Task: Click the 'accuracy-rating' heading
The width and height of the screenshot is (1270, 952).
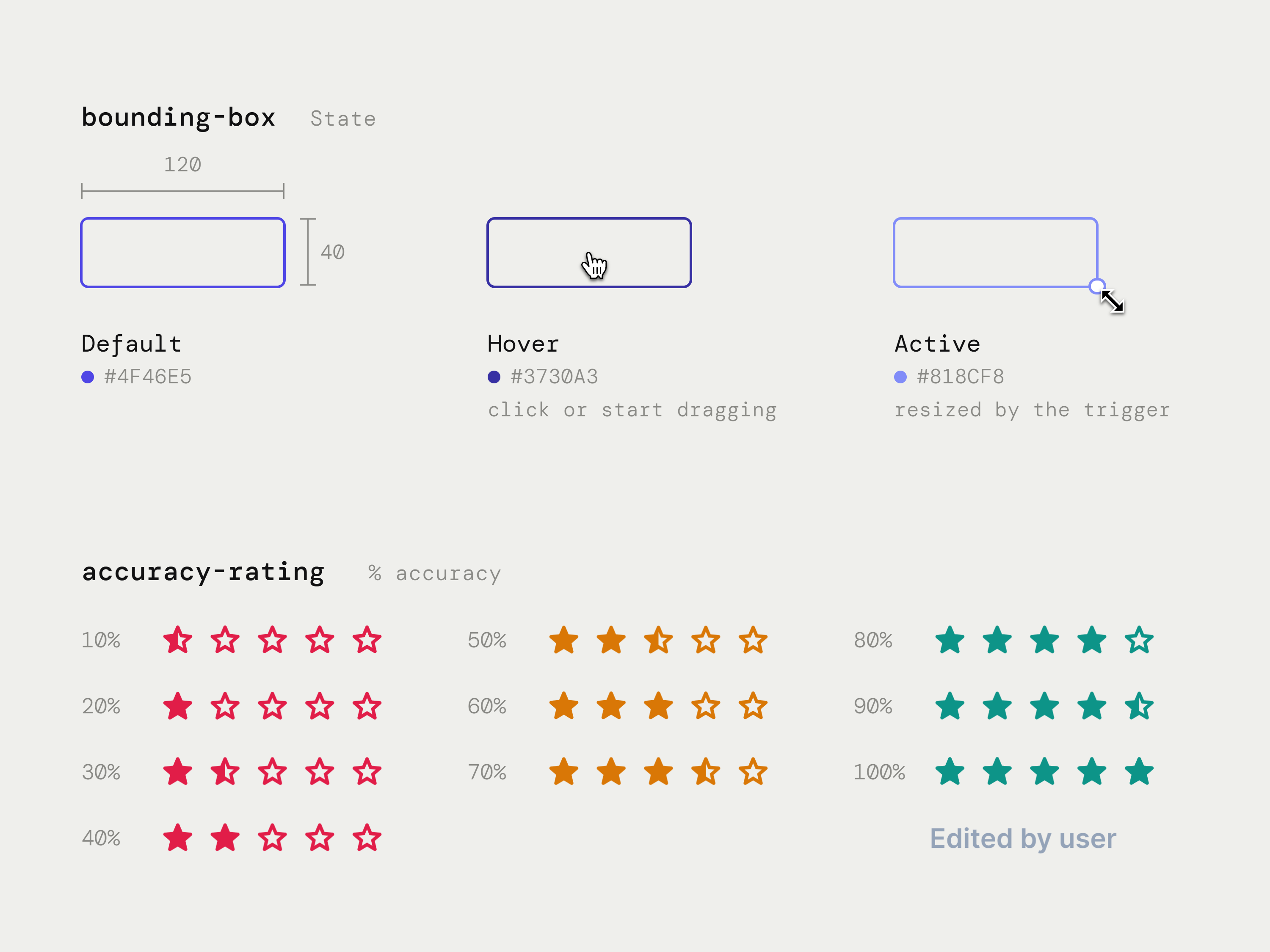Action: click(203, 572)
